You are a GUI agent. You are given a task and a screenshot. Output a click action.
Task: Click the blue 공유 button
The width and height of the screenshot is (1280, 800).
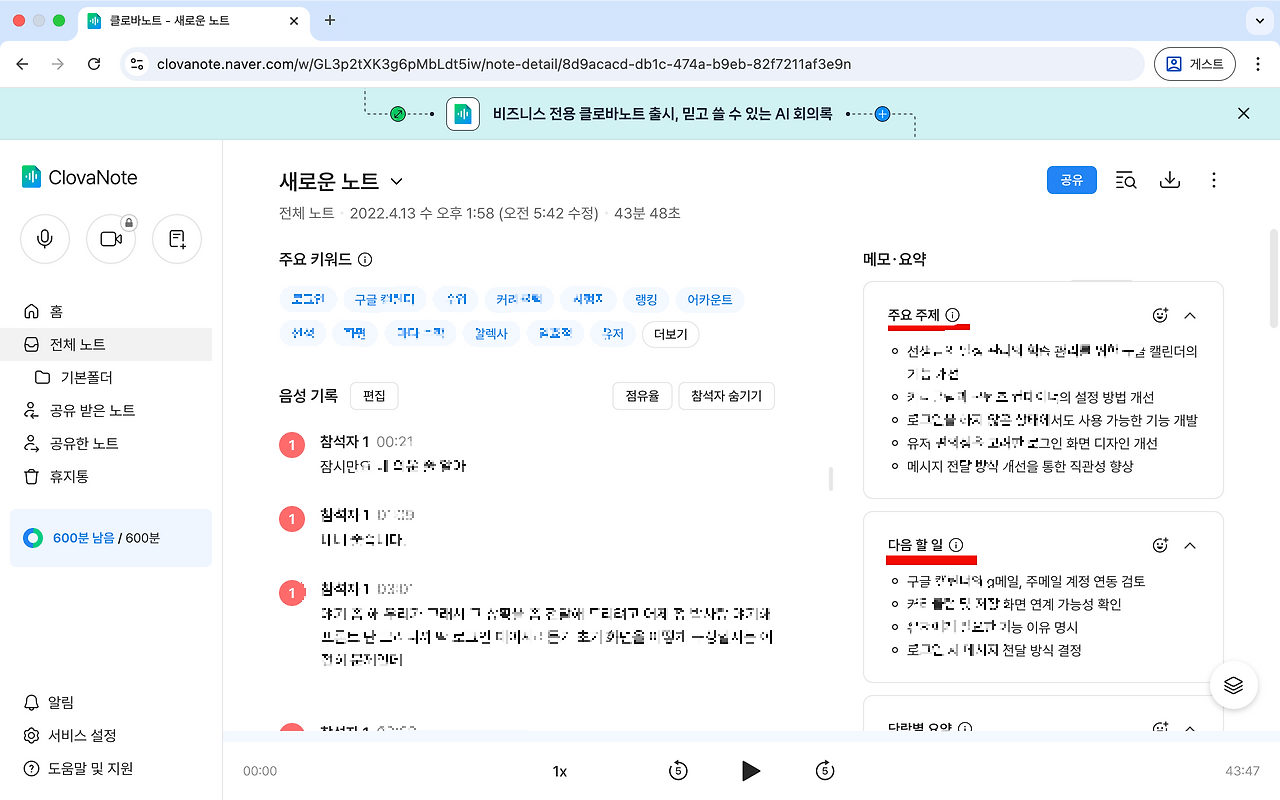1072,180
